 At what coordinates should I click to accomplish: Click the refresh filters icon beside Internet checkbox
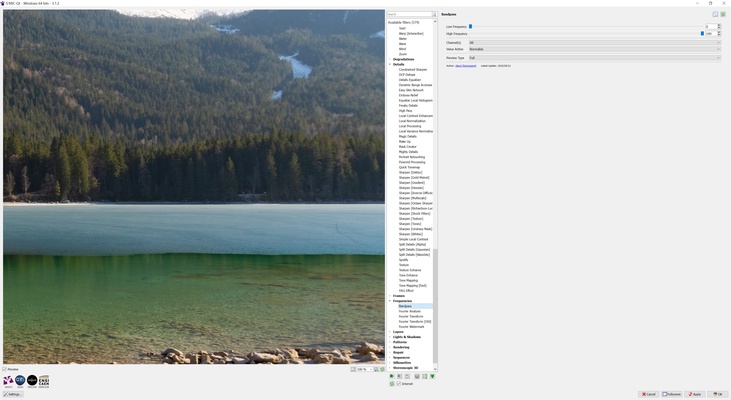pos(392,384)
